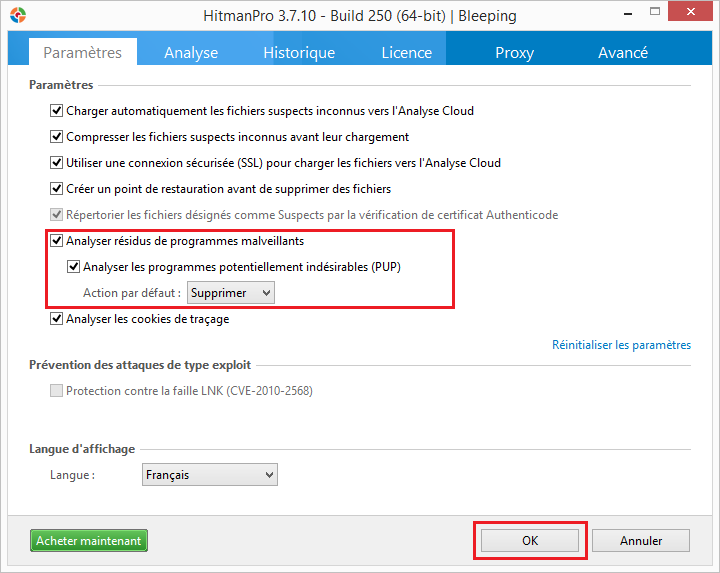Select the Proxy tab
Image resolution: width=720 pixels, height=573 pixels.
point(514,53)
